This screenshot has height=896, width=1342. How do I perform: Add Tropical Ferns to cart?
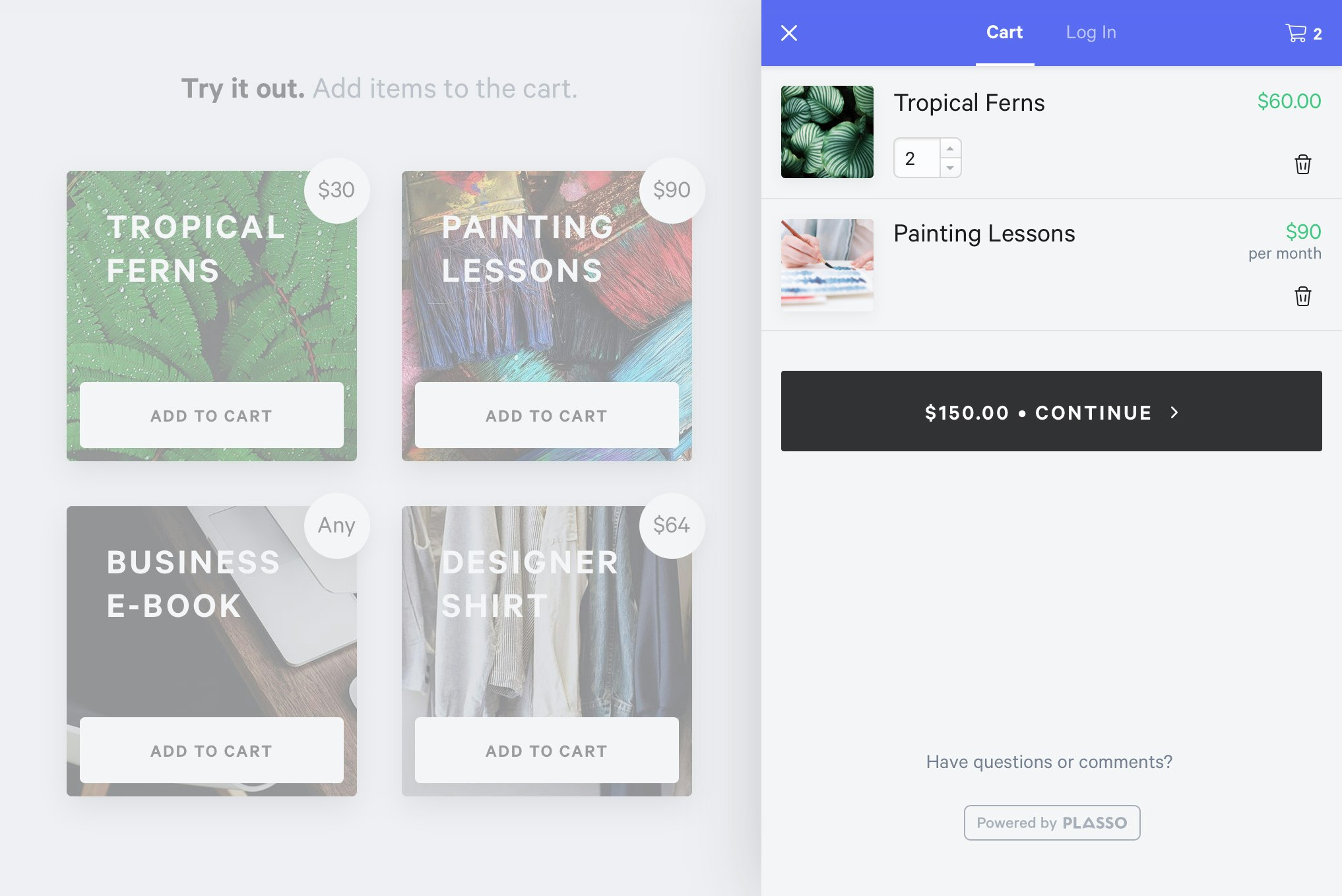[211, 416]
